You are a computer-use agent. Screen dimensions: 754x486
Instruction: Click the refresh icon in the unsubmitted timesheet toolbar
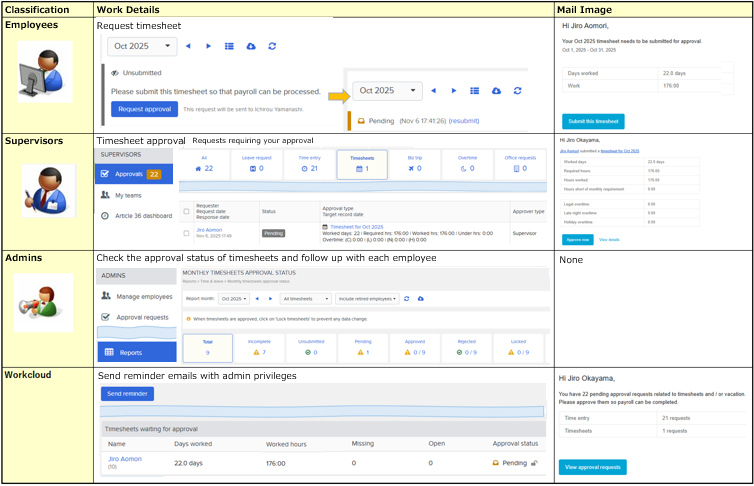[272, 46]
